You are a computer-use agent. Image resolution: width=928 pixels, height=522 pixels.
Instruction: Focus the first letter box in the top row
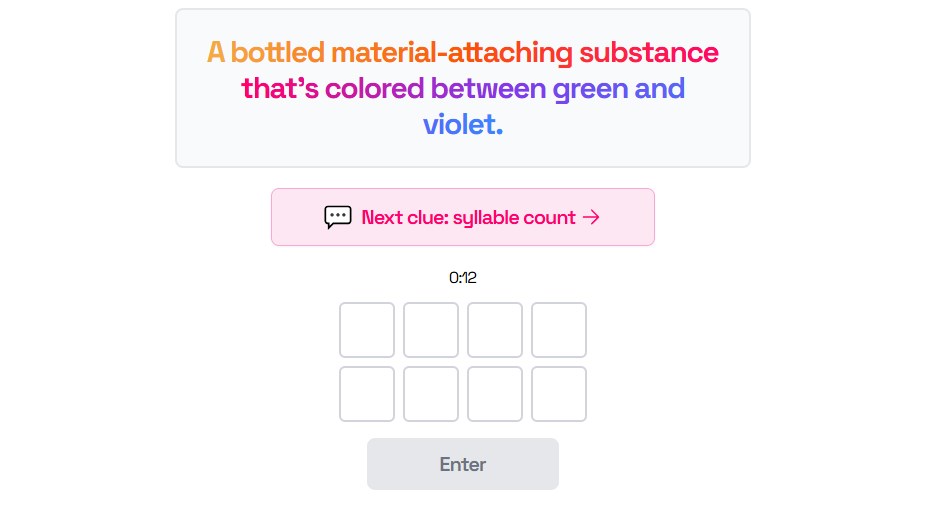(367, 330)
